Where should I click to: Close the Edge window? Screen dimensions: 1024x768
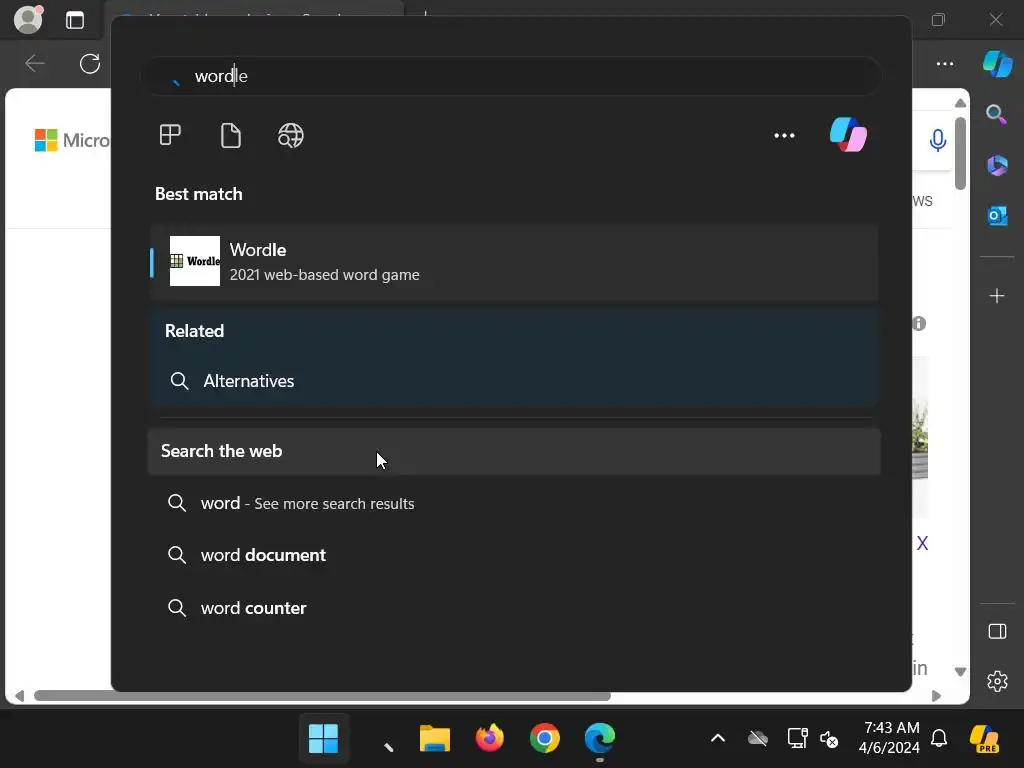coord(996,20)
